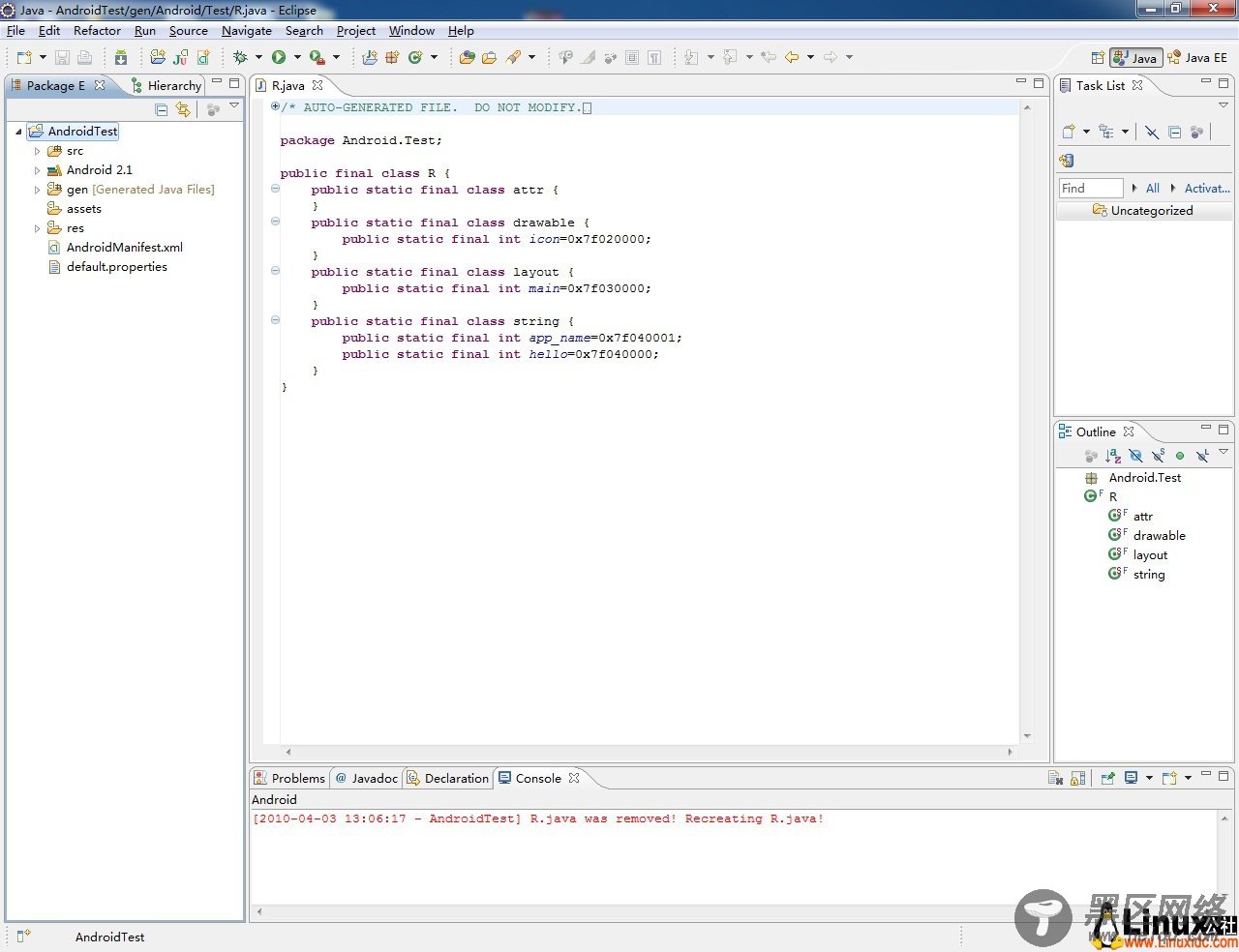Screen dimensions: 1239x952
Task: Open Package Explorer view menu triangle
Action: click(x=234, y=105)
